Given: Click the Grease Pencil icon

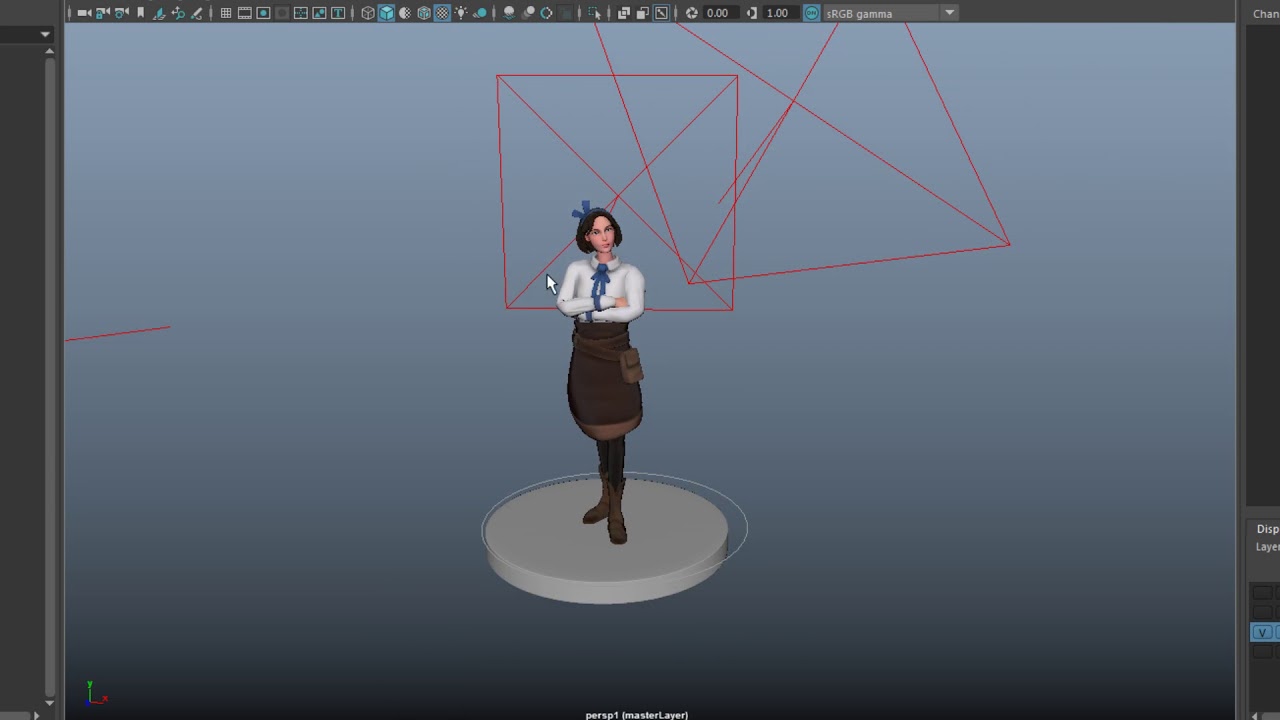Looking at the screenshot, I should coord(197,13).
